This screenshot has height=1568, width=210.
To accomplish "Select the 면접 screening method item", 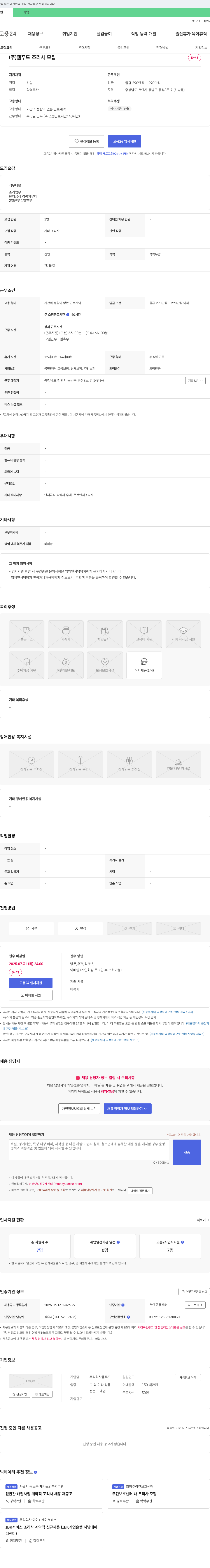I will point(80,928).
